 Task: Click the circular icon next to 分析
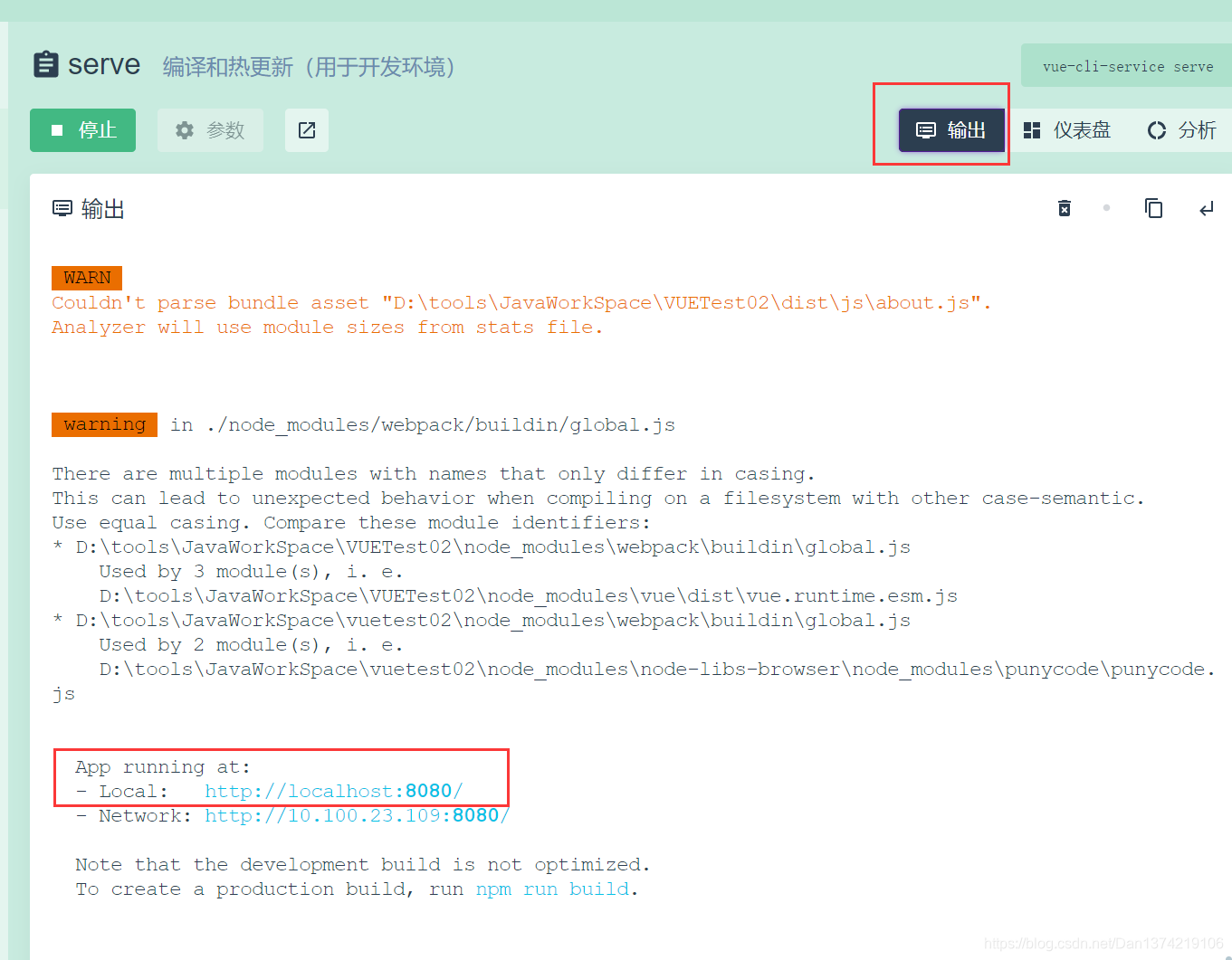[x=1156, y=129]
